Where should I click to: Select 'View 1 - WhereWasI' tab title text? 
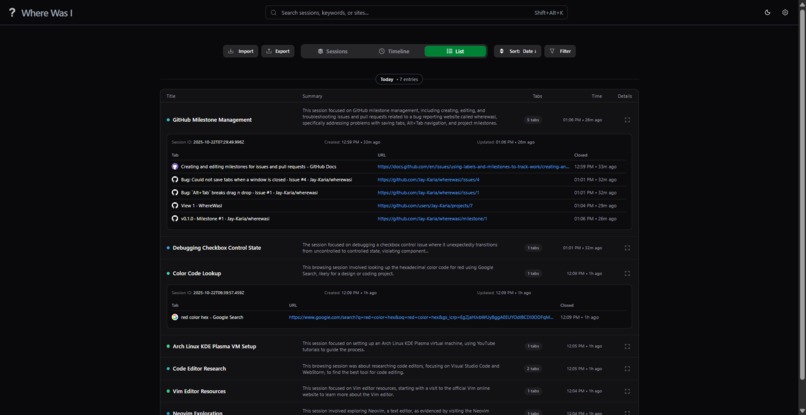pos(202,205)
